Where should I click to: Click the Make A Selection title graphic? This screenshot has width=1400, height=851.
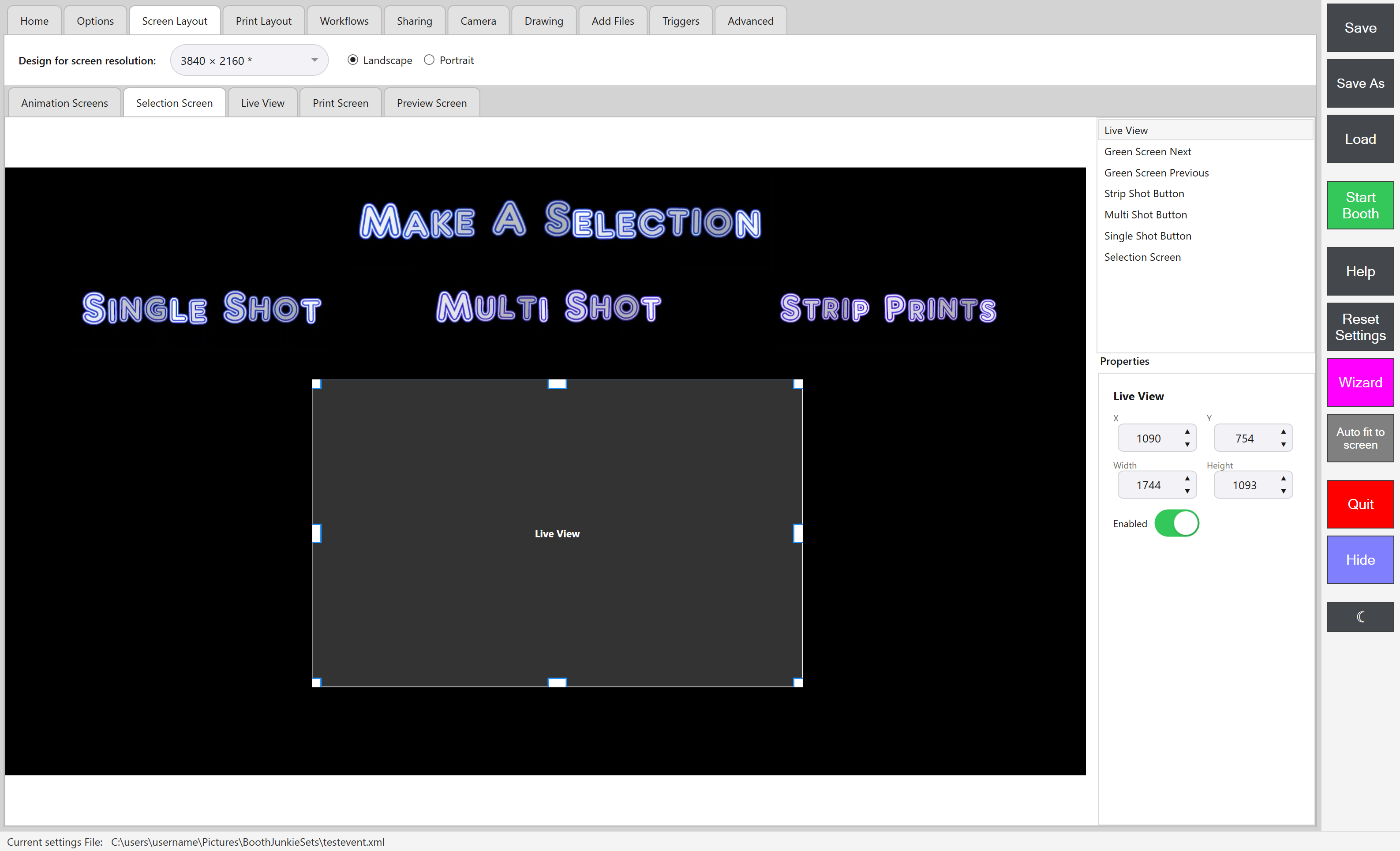[x=560, y=220]
